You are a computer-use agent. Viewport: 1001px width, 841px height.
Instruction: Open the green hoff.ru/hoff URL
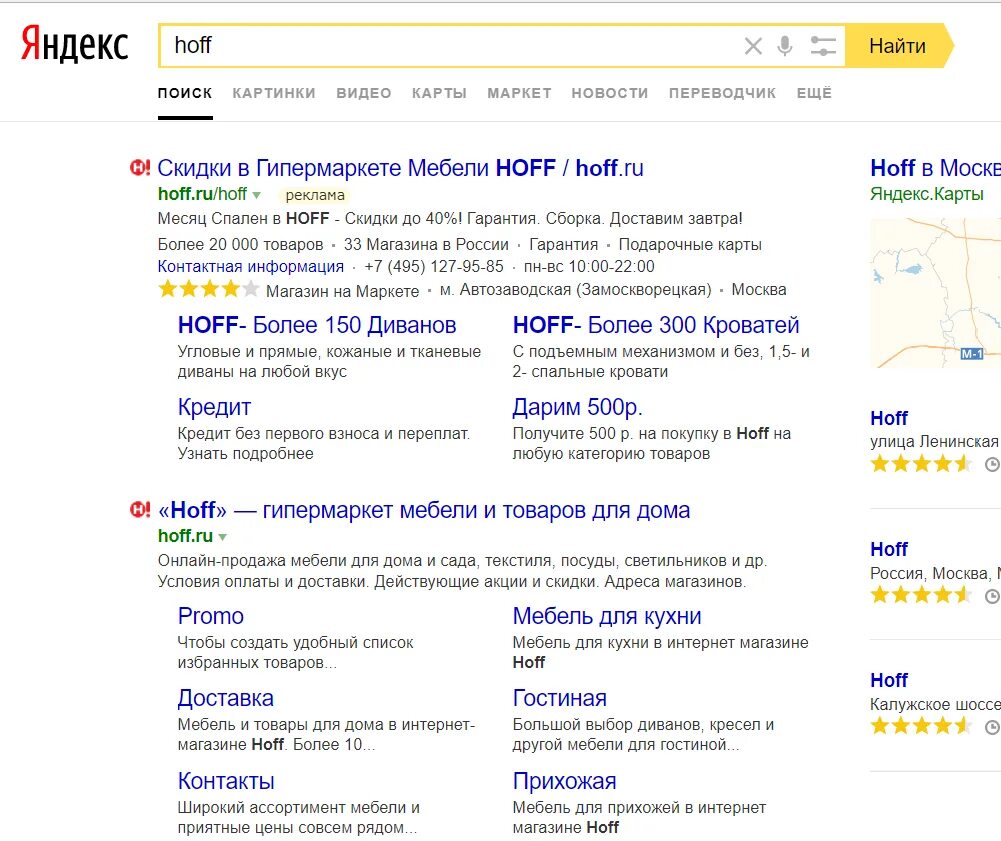click(x=202, y=193)
